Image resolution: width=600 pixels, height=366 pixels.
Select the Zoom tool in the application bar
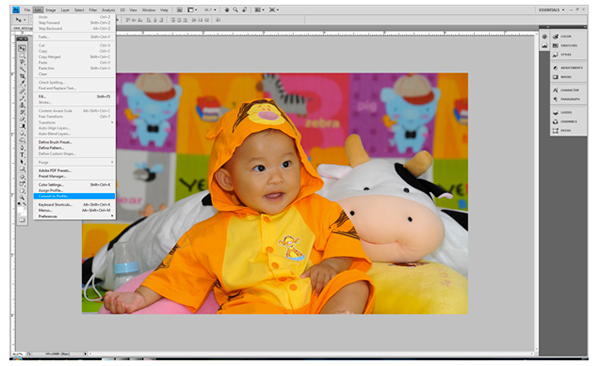235,10
